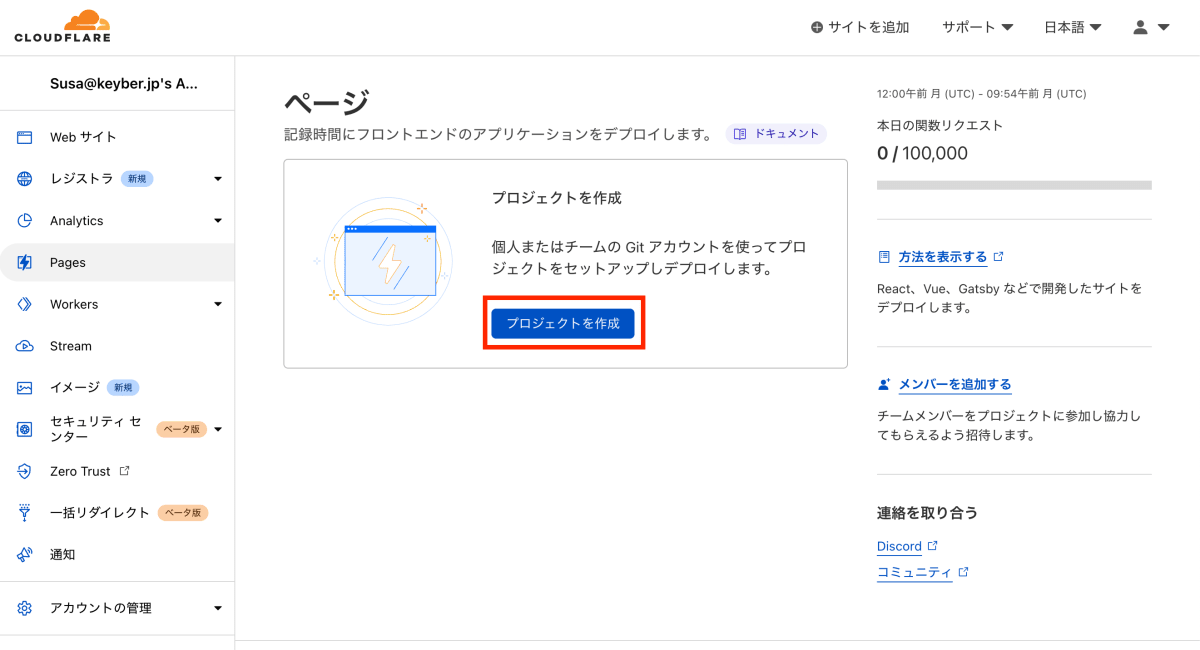The width and height of the screenshot is (1200, 650).
Task: Open Zero Trust via its sidebar icon
Action: point(25,471)
